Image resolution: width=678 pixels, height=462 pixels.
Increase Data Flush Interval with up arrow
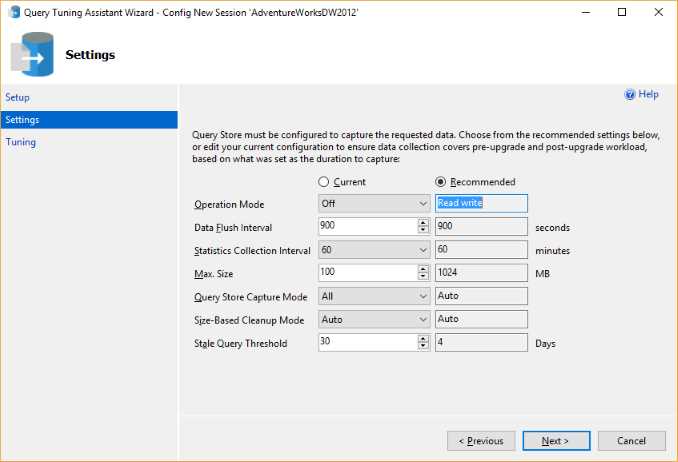click(x=423, y=222)
